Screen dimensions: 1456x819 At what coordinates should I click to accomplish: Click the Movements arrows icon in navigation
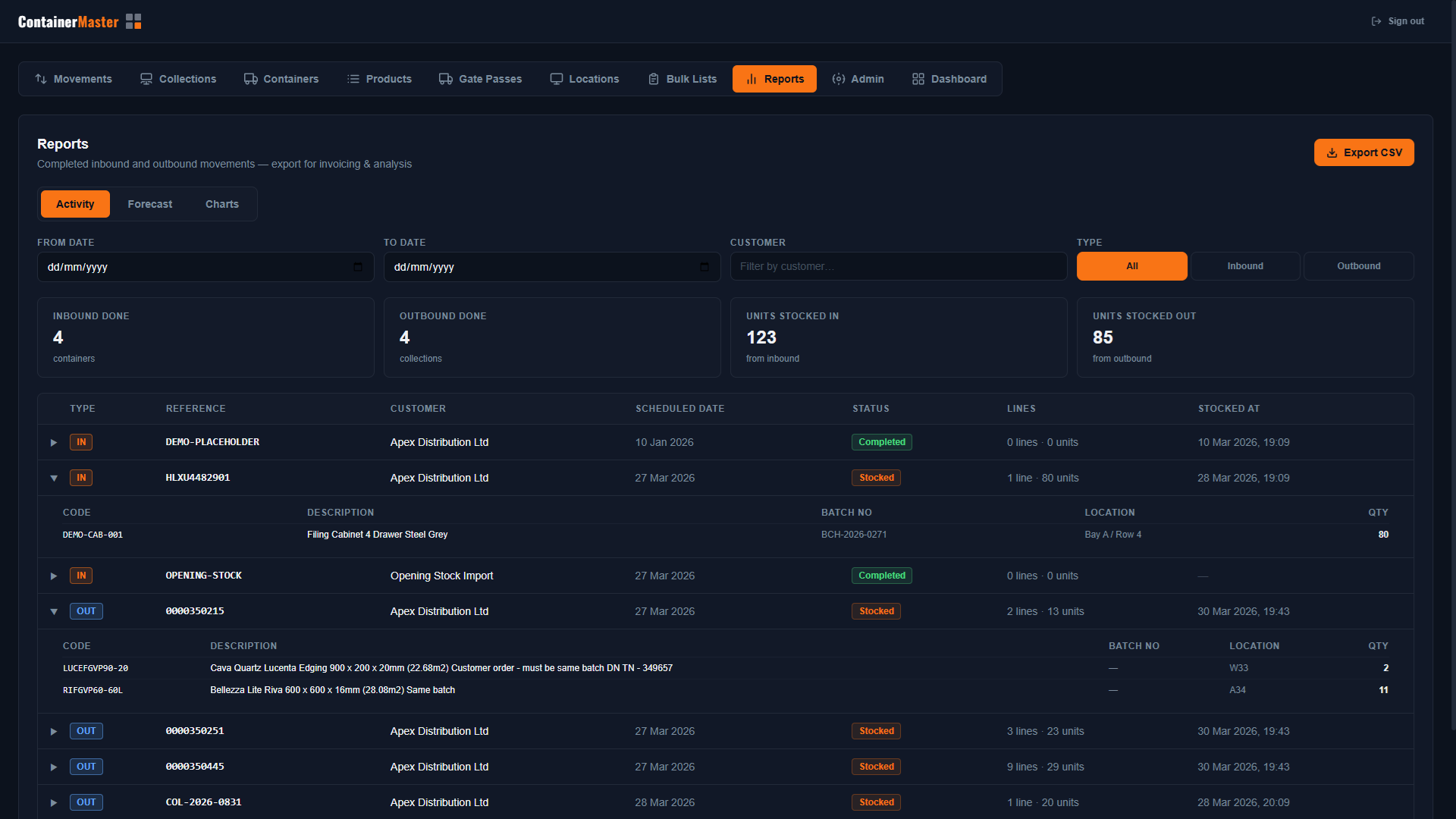[x=41, y=79]
